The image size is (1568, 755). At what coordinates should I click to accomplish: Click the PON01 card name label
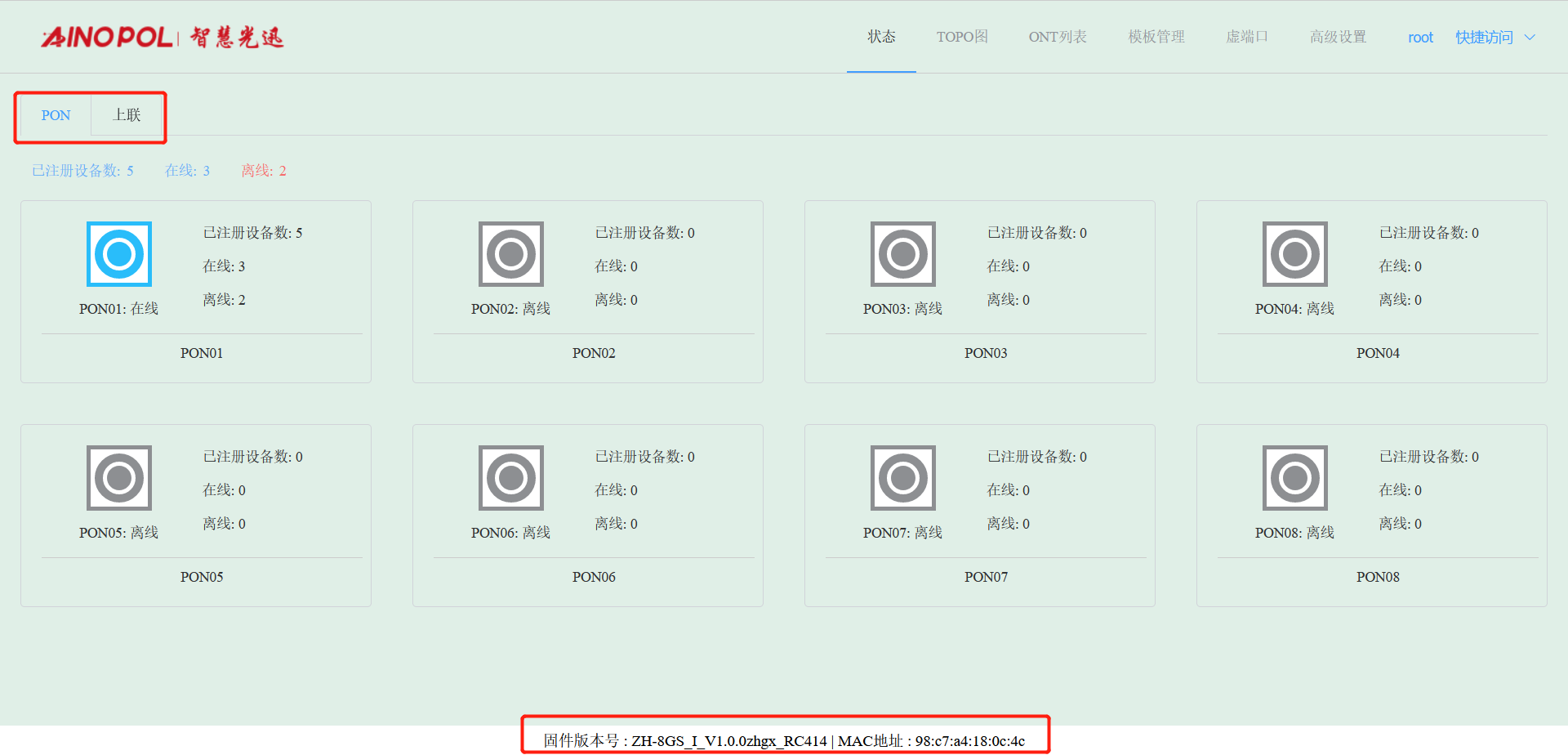point(202,353)
